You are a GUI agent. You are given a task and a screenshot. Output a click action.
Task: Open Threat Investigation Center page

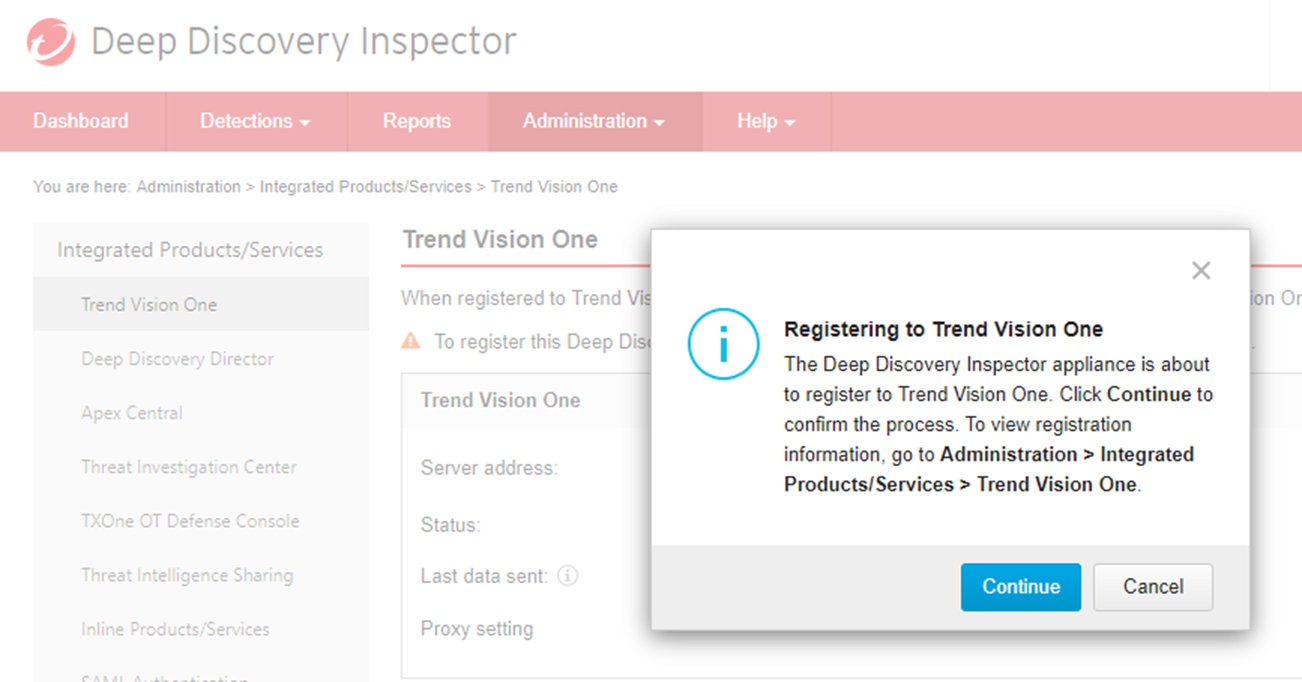coord(189,467)
